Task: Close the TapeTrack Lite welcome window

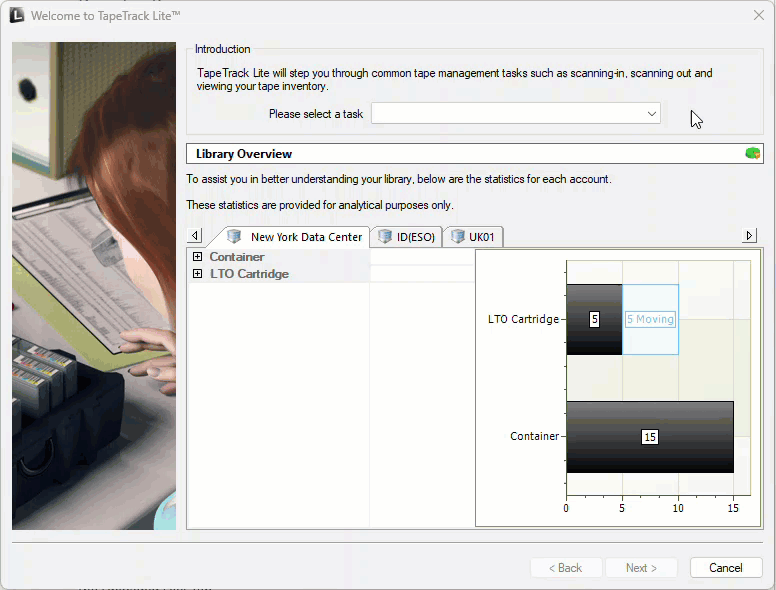Action: pos(759,15)
